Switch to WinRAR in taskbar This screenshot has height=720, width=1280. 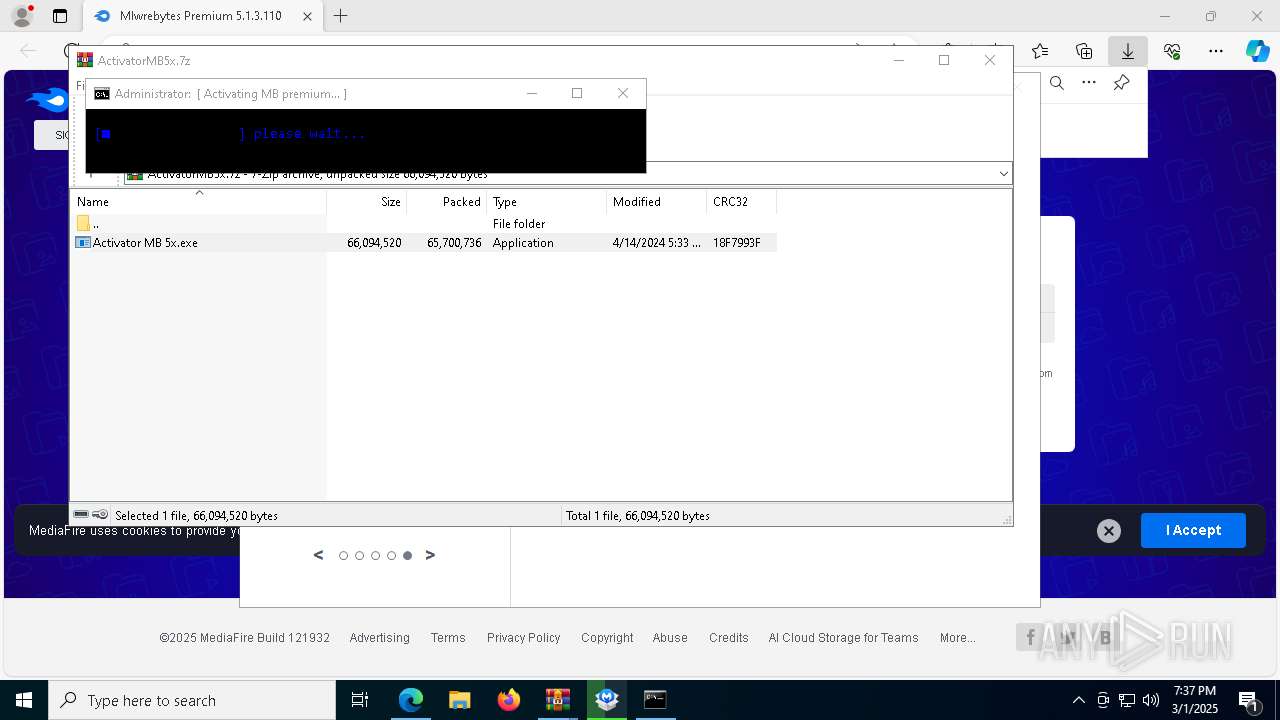pos(558,700)
